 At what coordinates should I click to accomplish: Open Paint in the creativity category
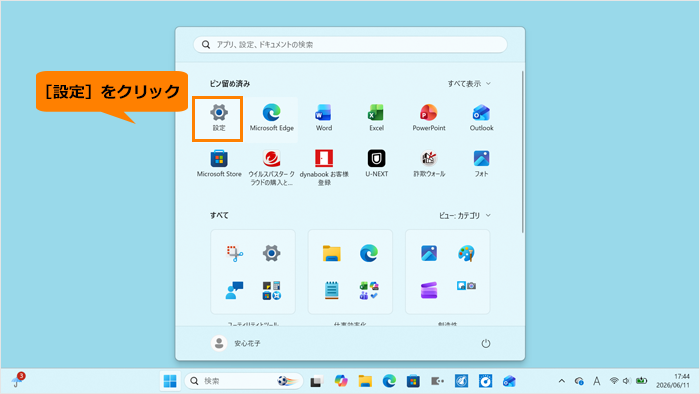click(x=466, y=253)
